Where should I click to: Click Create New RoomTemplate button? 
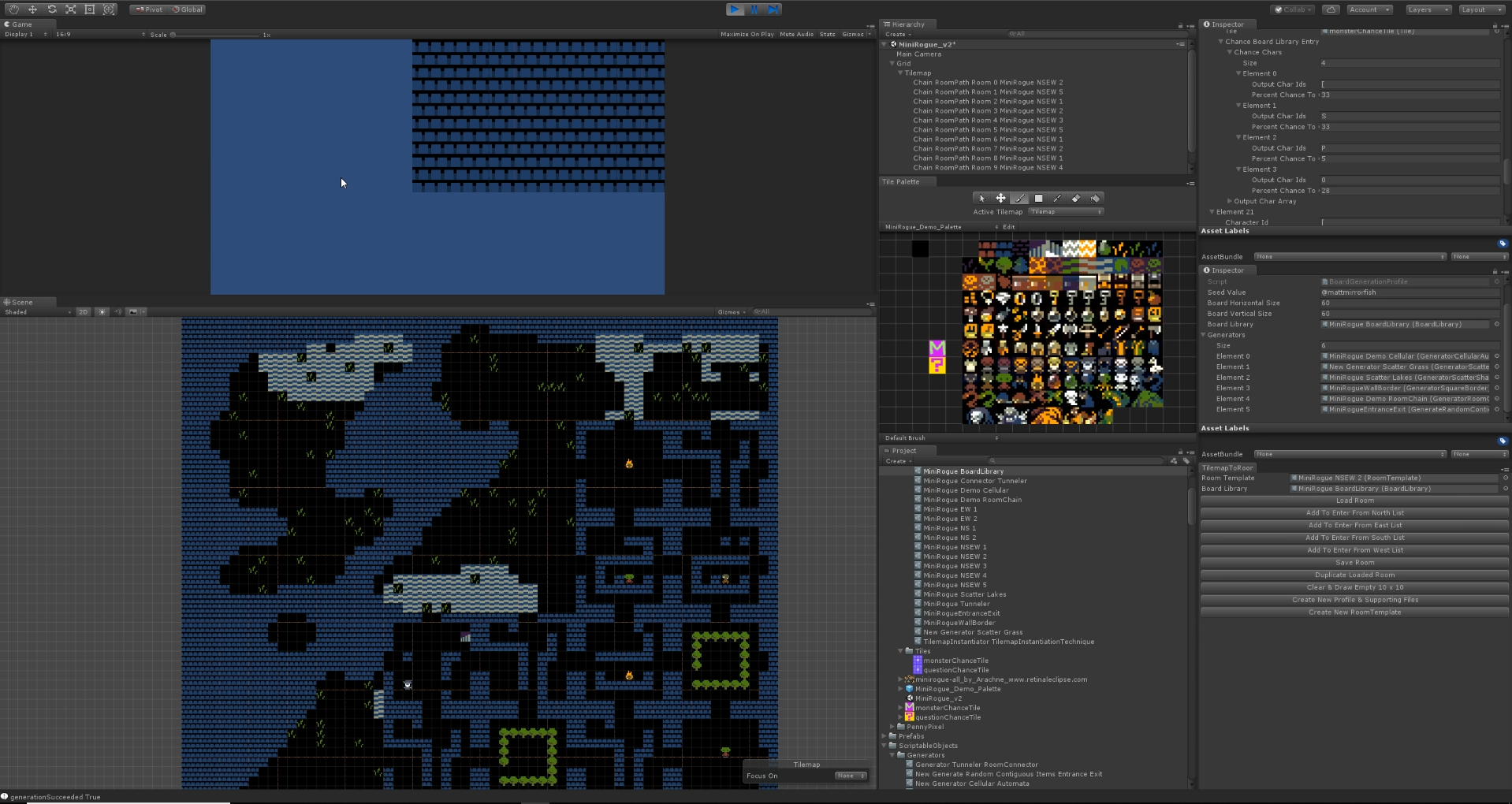pos(1354,612)
